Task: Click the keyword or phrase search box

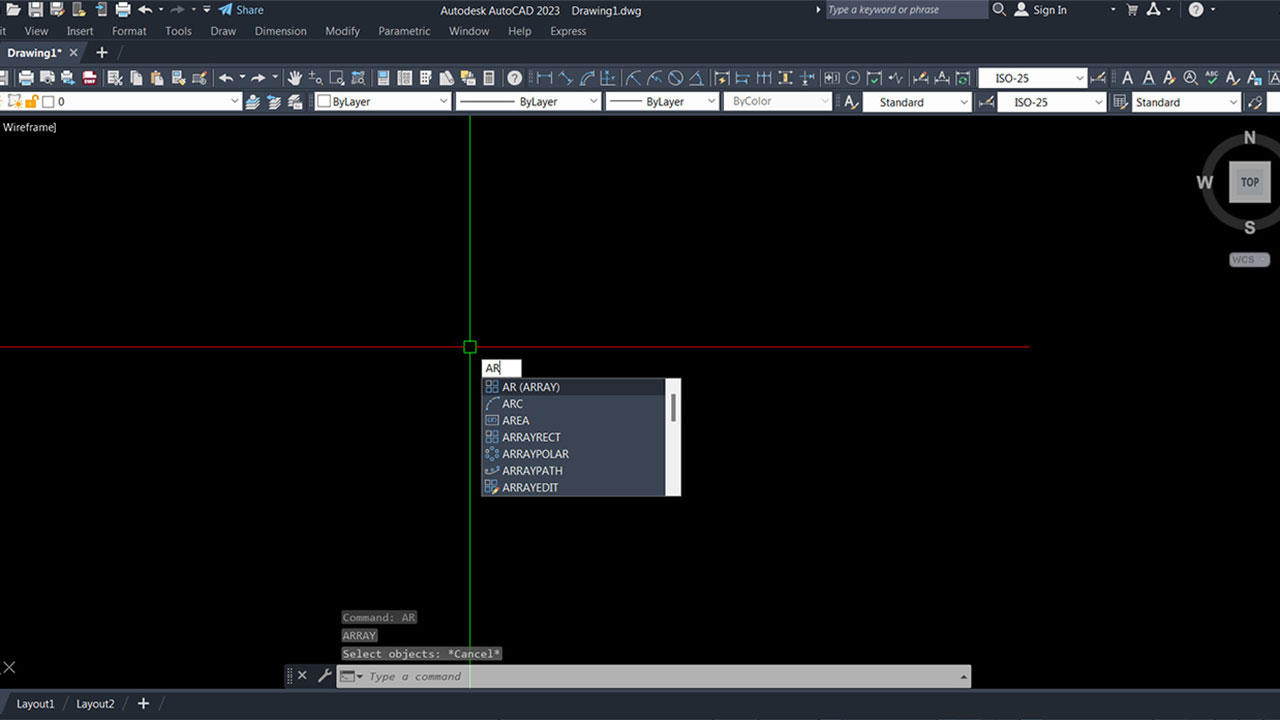Action: [906, 10]
